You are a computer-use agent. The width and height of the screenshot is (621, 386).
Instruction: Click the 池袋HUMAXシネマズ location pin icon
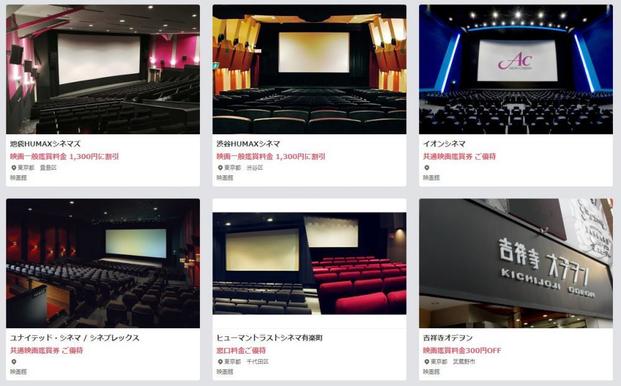13,168
